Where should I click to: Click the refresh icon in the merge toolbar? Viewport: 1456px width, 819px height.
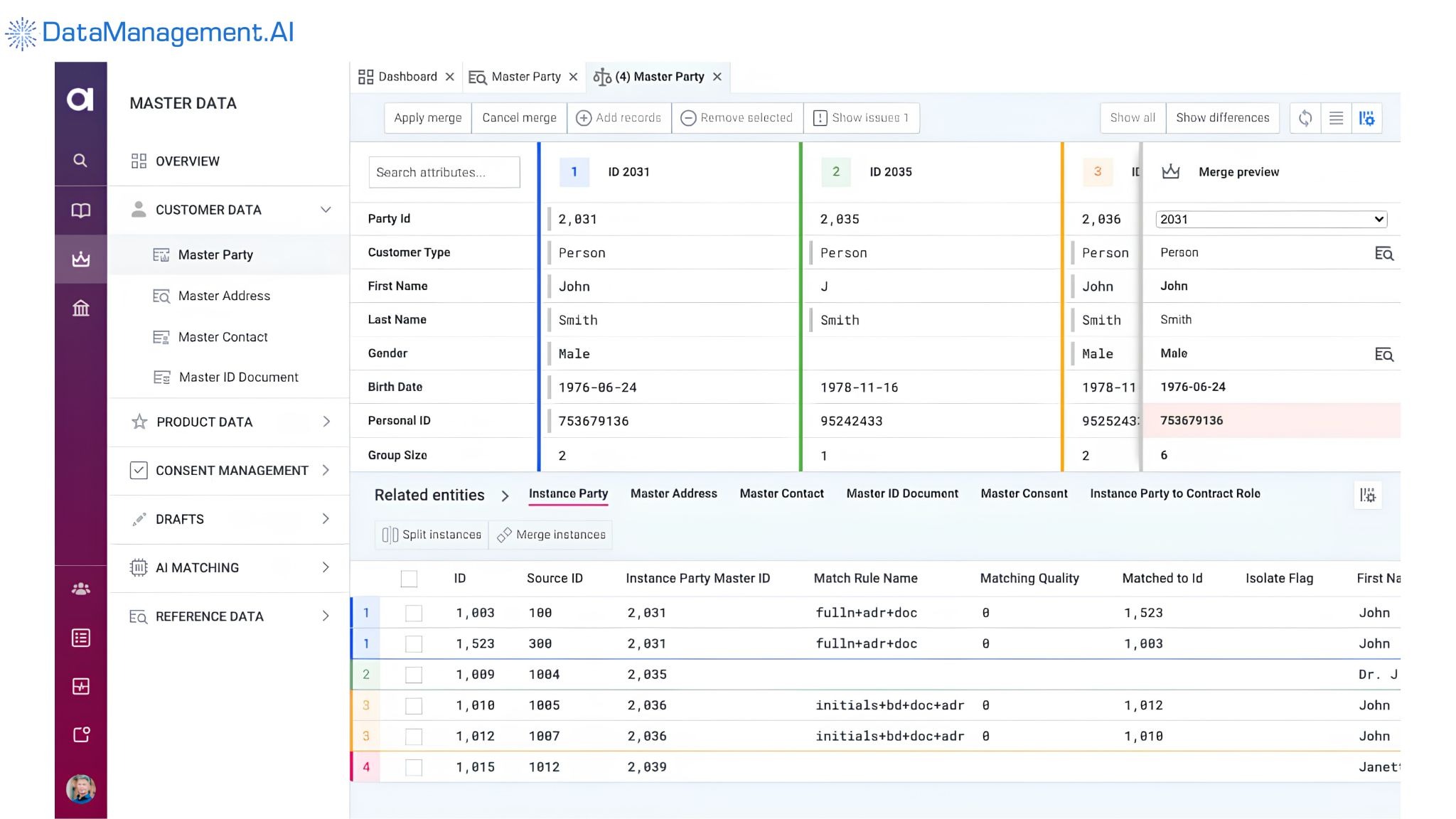click(x=1305, y=118)
